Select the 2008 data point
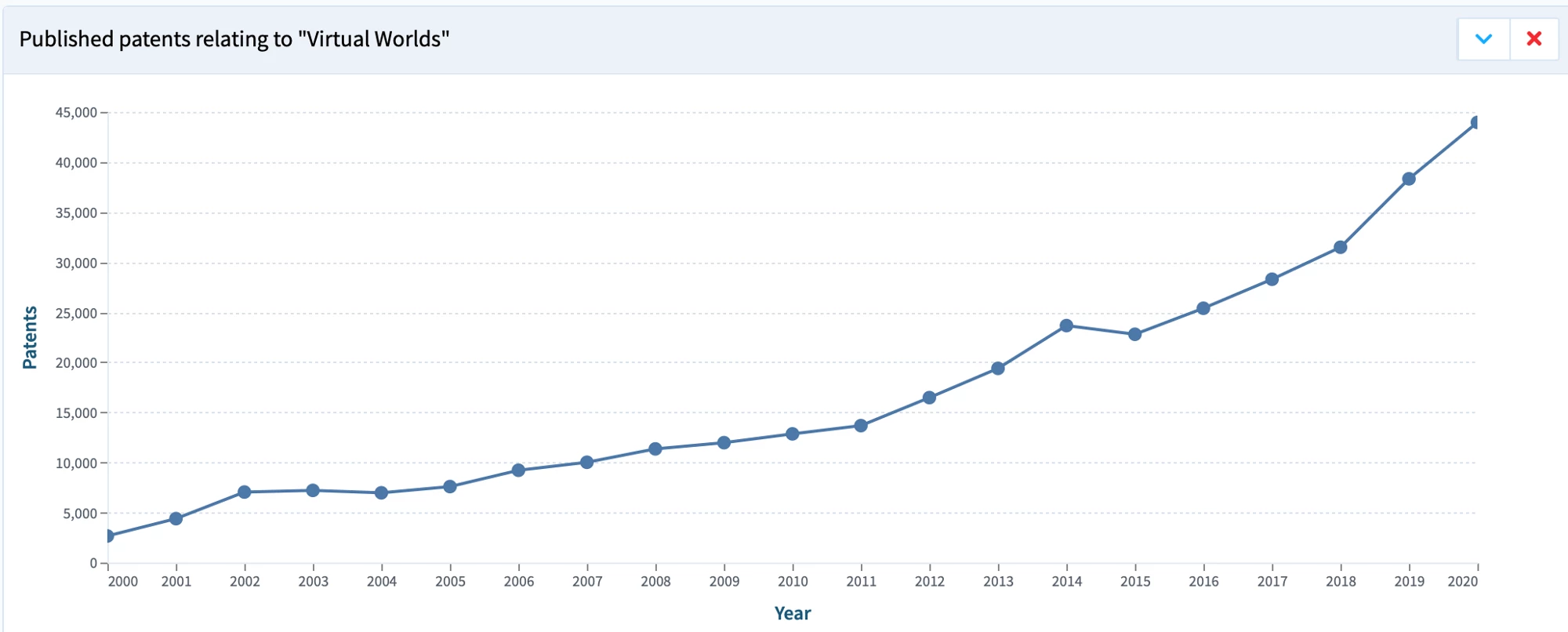 pyautogui.click(x=655, y=449)
